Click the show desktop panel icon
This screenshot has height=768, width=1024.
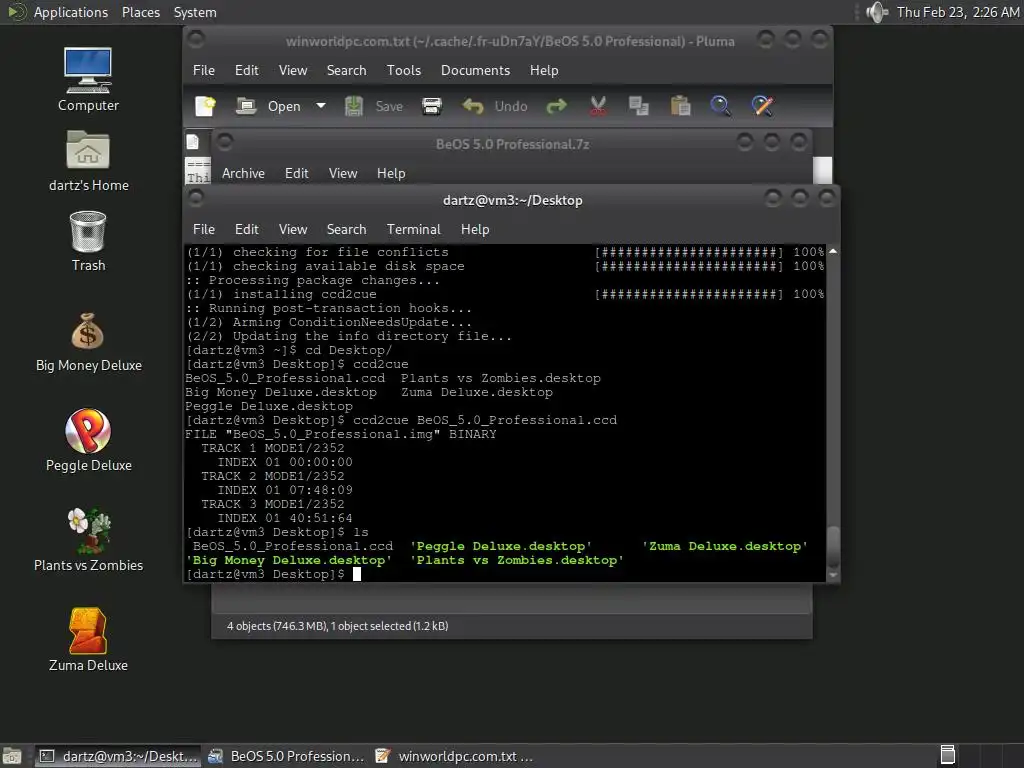tap(12, 756)
